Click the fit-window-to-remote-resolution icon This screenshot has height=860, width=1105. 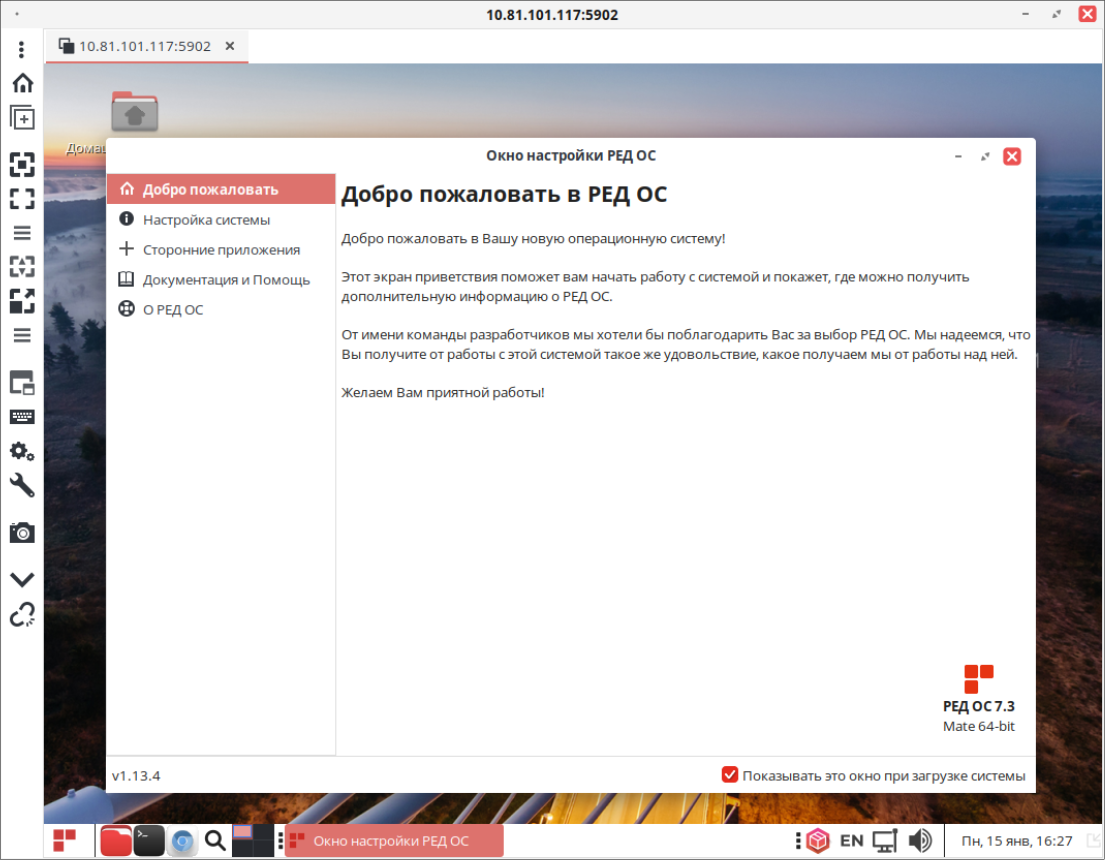(23, 165)
